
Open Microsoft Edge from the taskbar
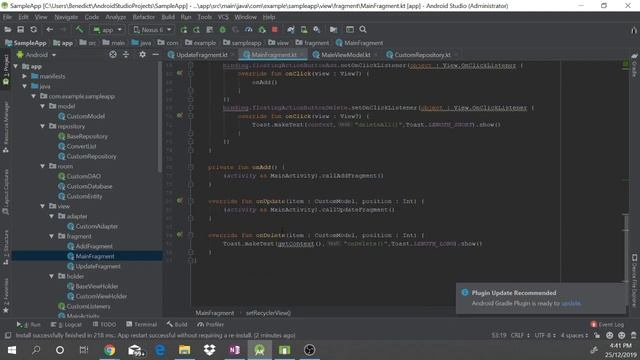tap(160, 350)
